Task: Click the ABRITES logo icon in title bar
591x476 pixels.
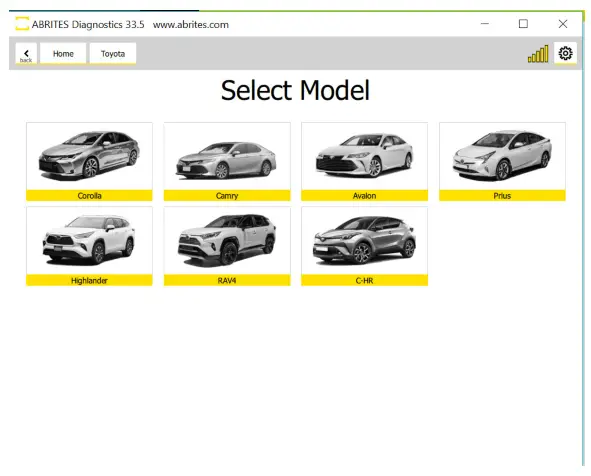Action: click(x=22, y=24)
